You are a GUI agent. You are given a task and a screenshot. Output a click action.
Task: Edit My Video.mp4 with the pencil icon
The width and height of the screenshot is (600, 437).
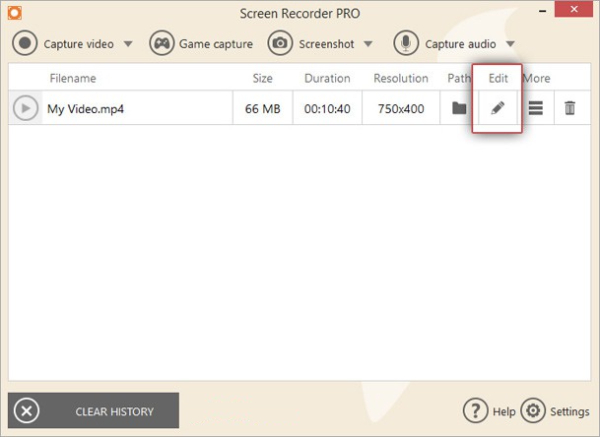click(x=497, y=108)
